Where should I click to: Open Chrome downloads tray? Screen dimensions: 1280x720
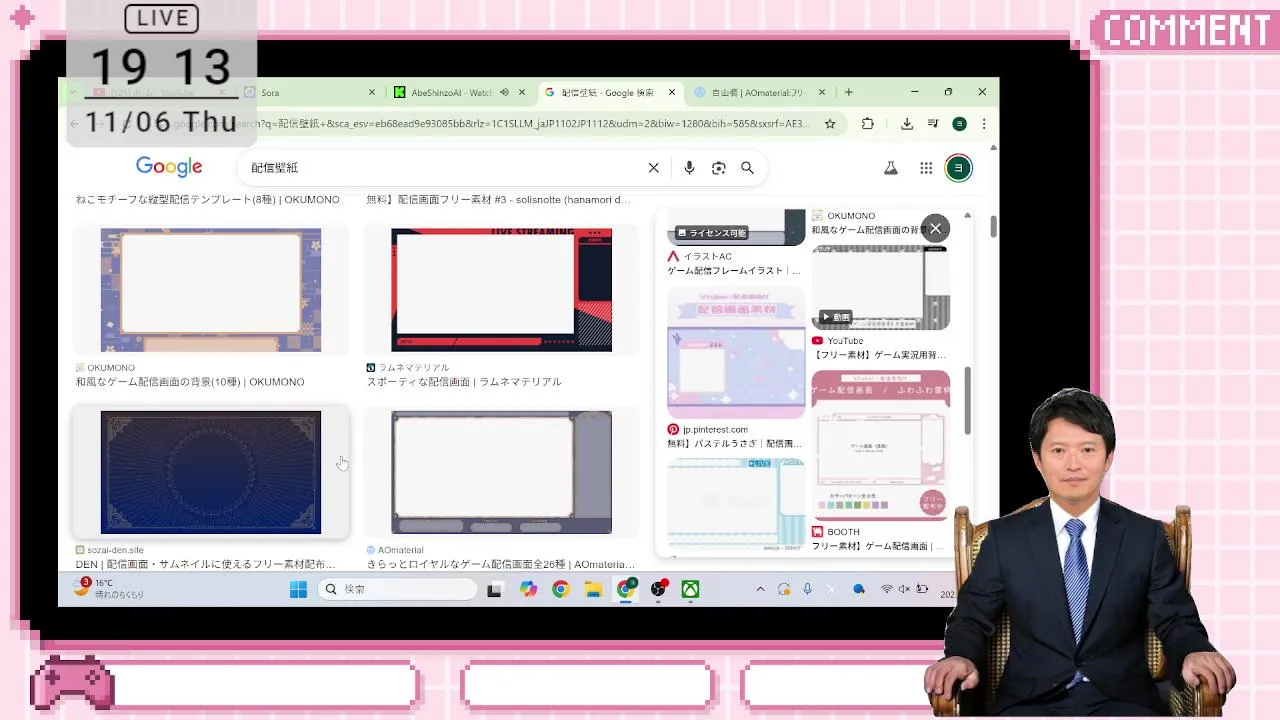907,124
